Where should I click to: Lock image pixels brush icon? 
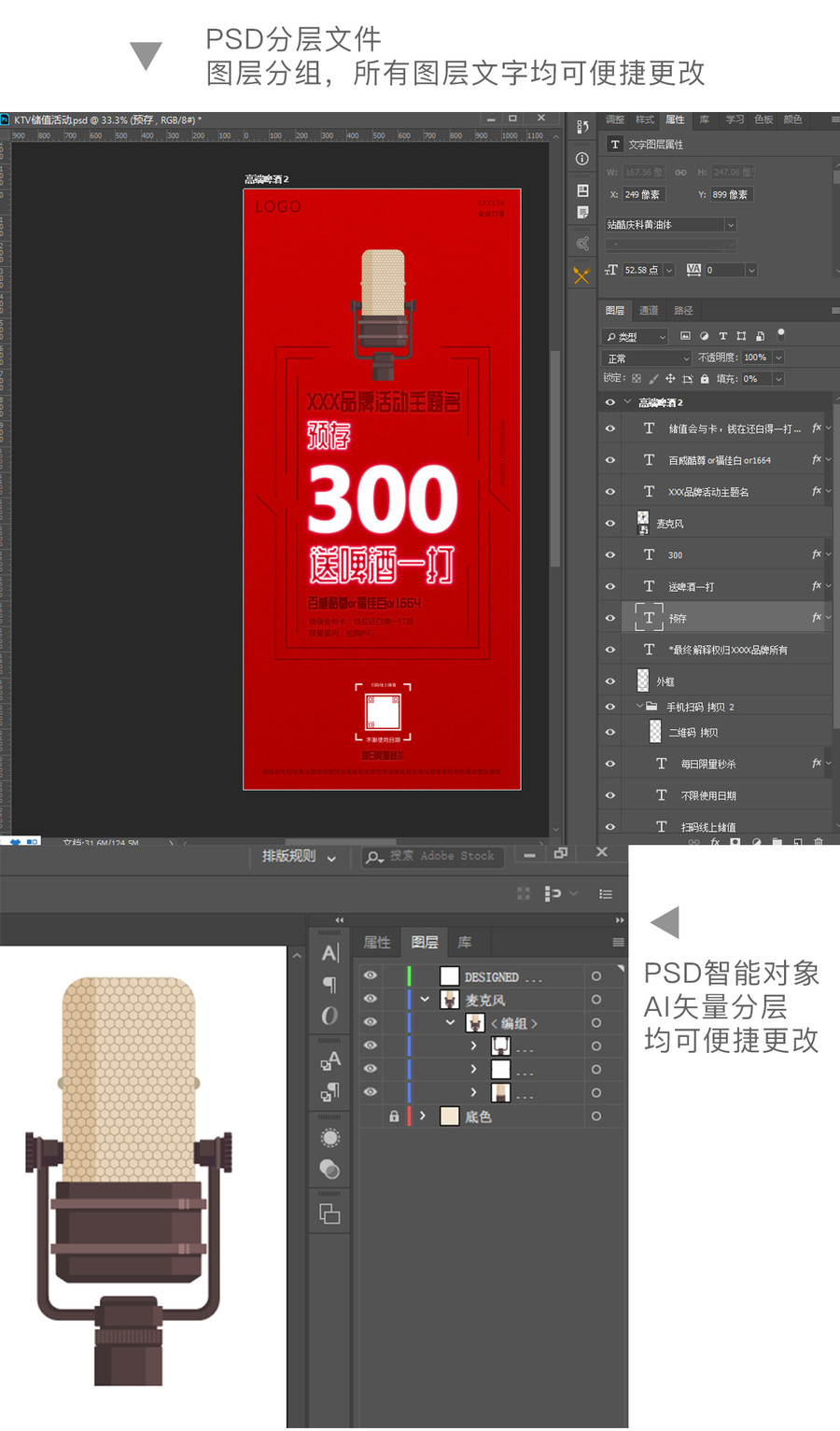coord(653,379)
